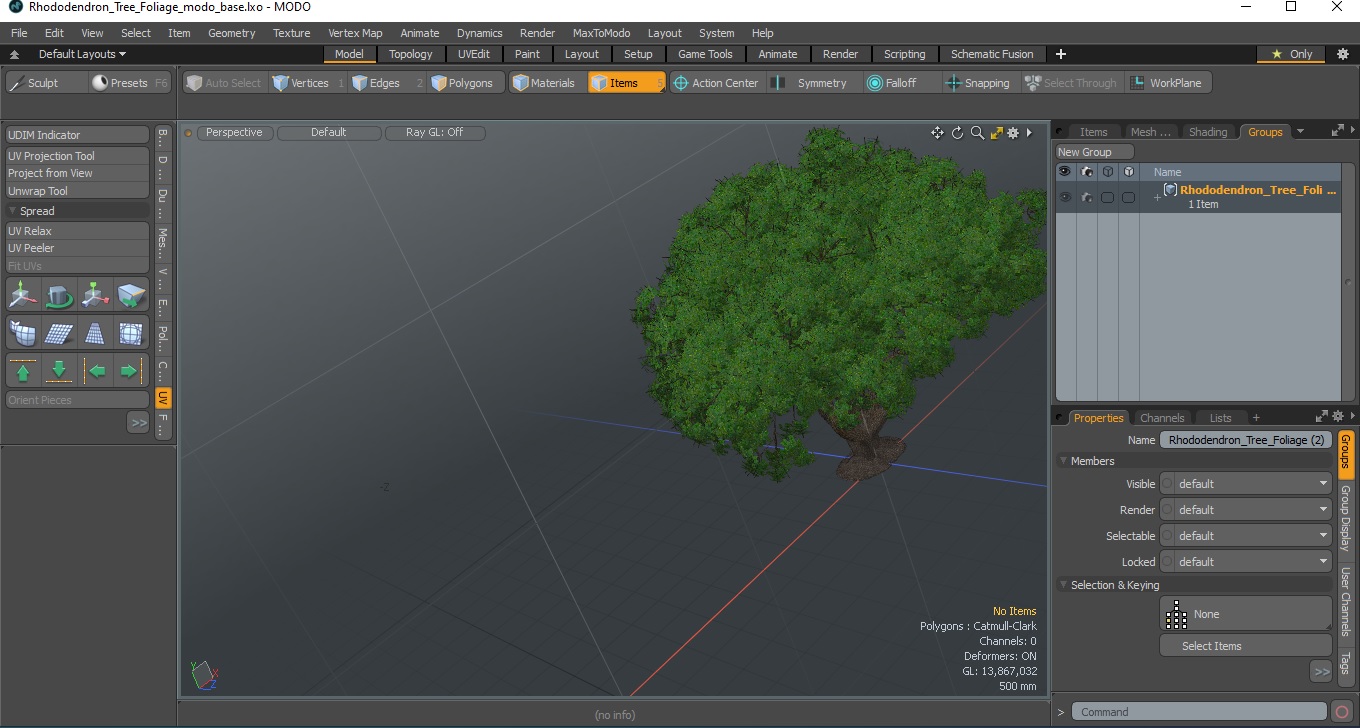The width and height of the screenshot is (1360, 728).
Task: Click the third UV move tool icon
Action: (x=95, y=296)
